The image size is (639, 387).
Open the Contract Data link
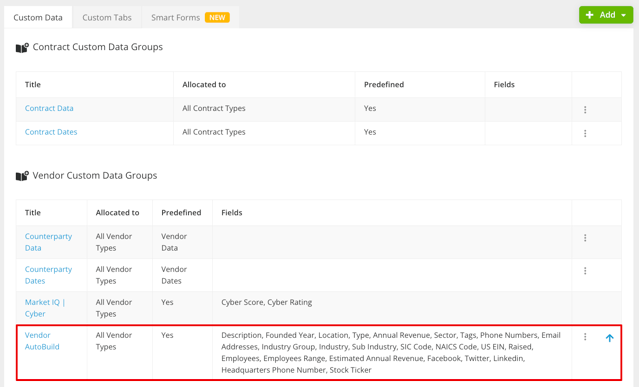click(x=49, y=108)
